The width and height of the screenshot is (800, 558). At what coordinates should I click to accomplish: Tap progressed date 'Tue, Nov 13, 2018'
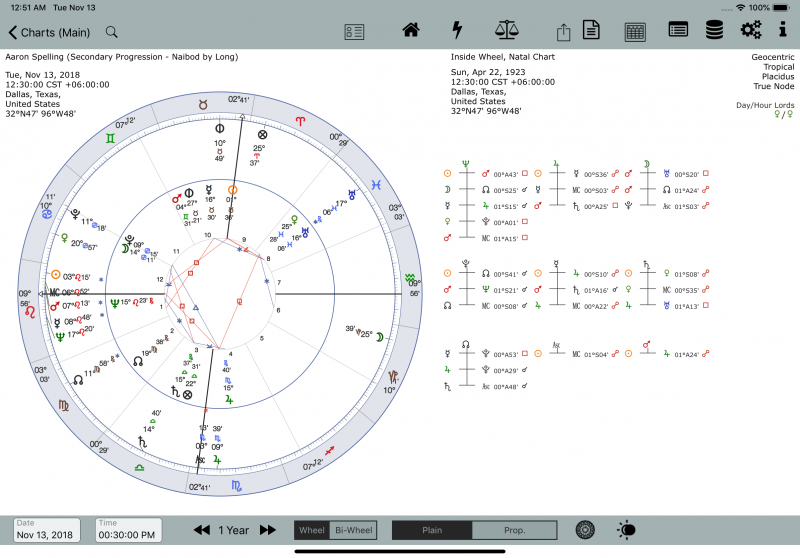(42, 74)
